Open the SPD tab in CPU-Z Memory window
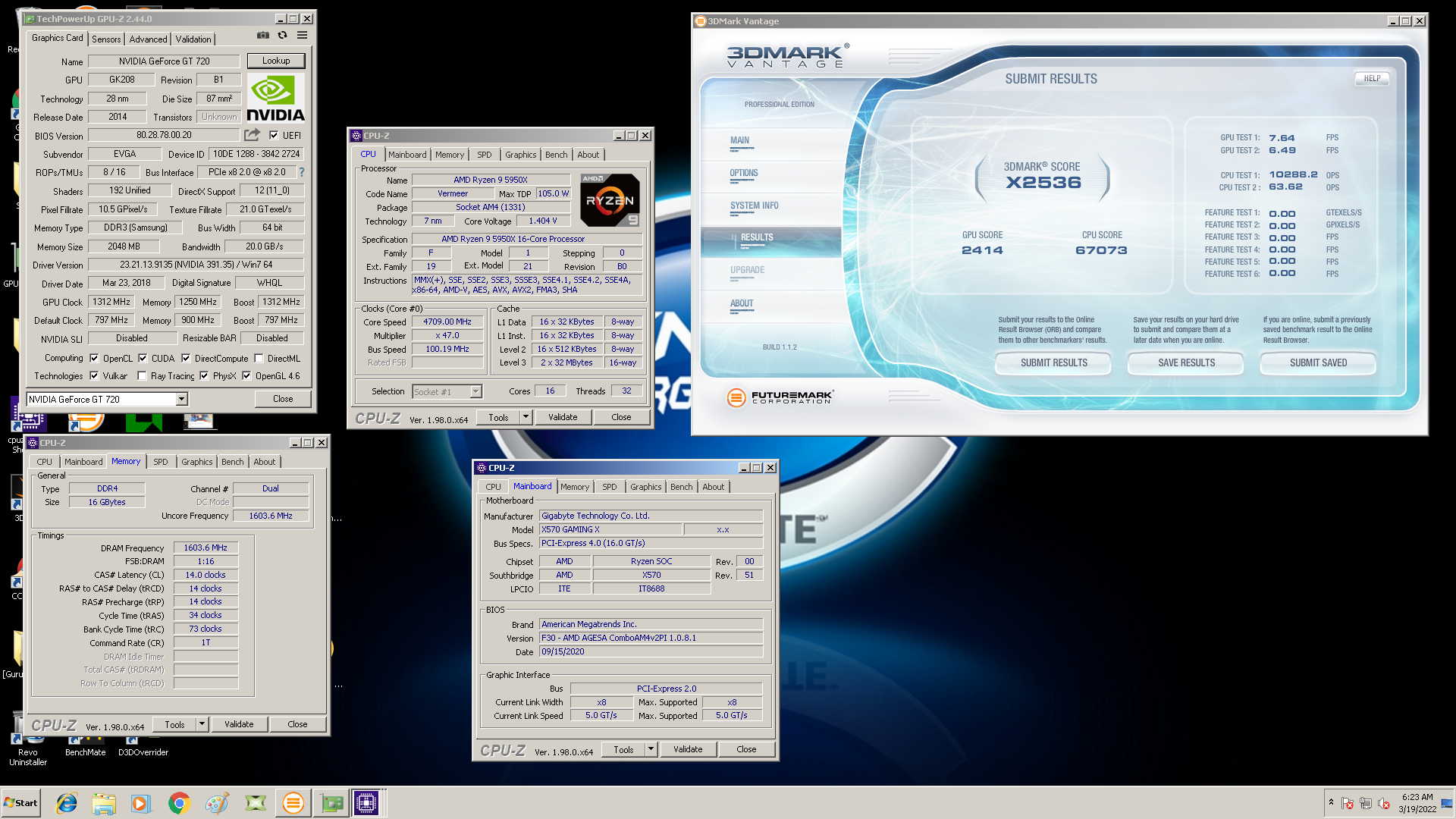Image resolution: width=1456 pixels, height=819 pixels. pyautogui.click(x=161, y=462)
